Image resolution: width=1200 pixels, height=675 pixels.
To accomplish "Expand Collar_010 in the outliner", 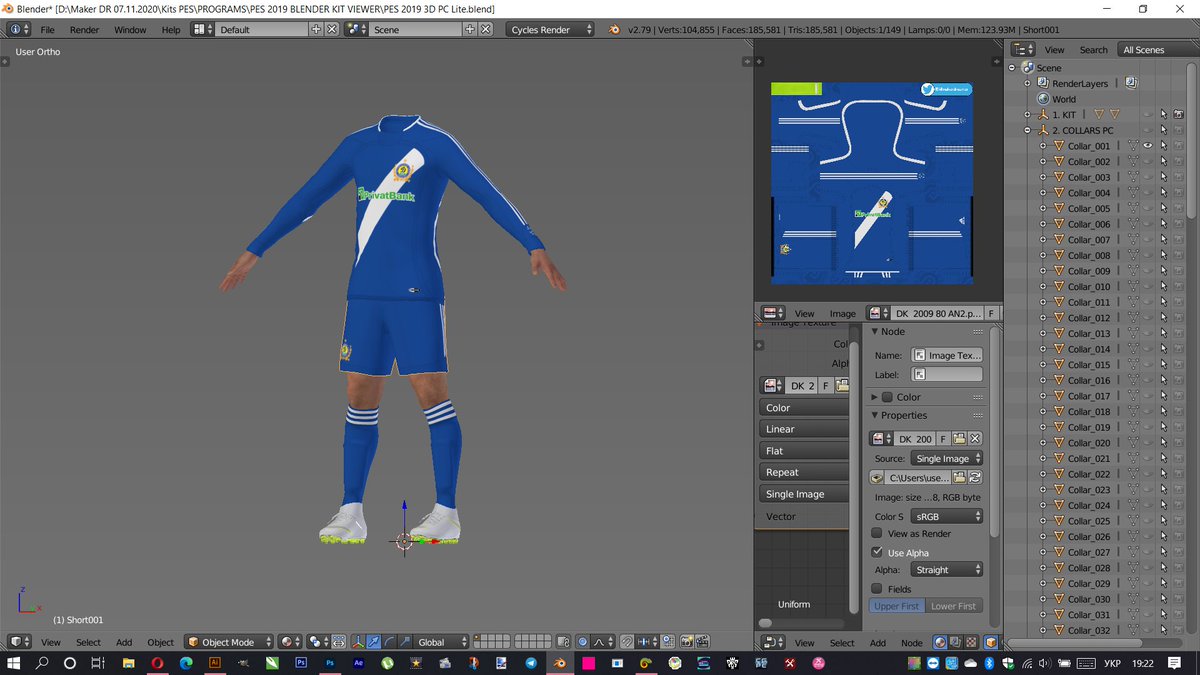I will 1043,287.
